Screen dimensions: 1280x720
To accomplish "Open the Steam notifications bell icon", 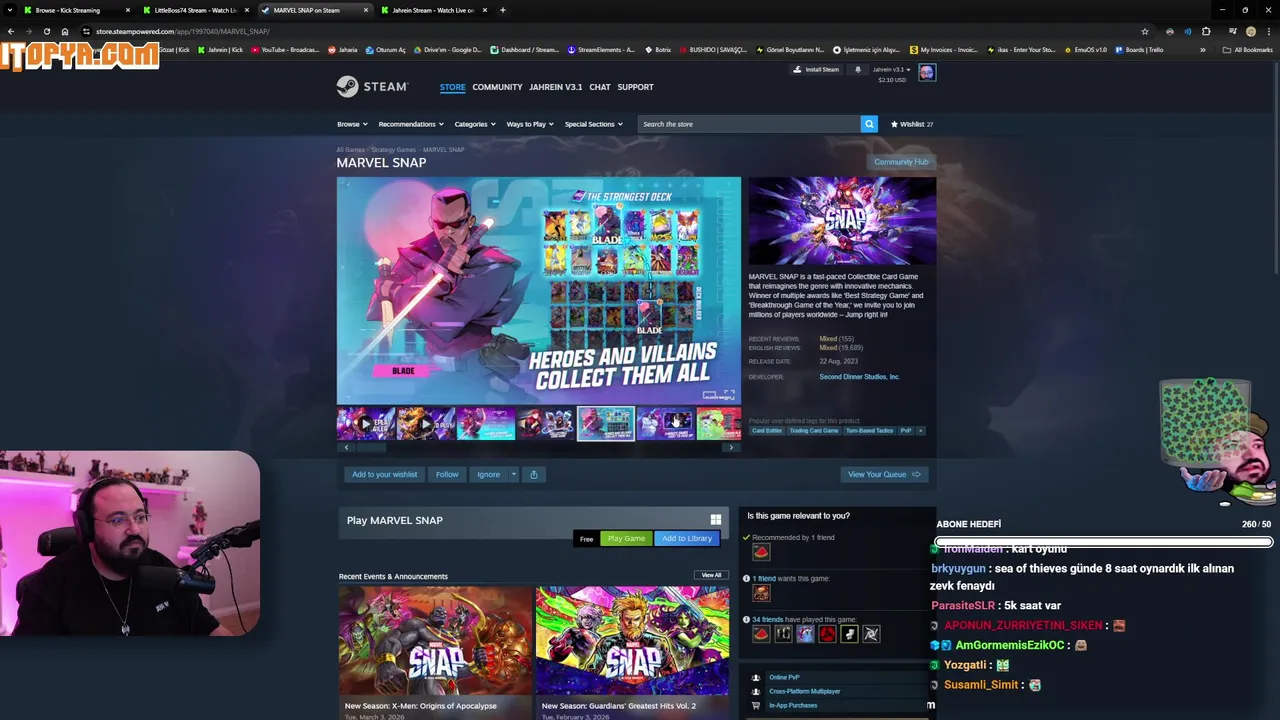I will (x=857, y=70).
